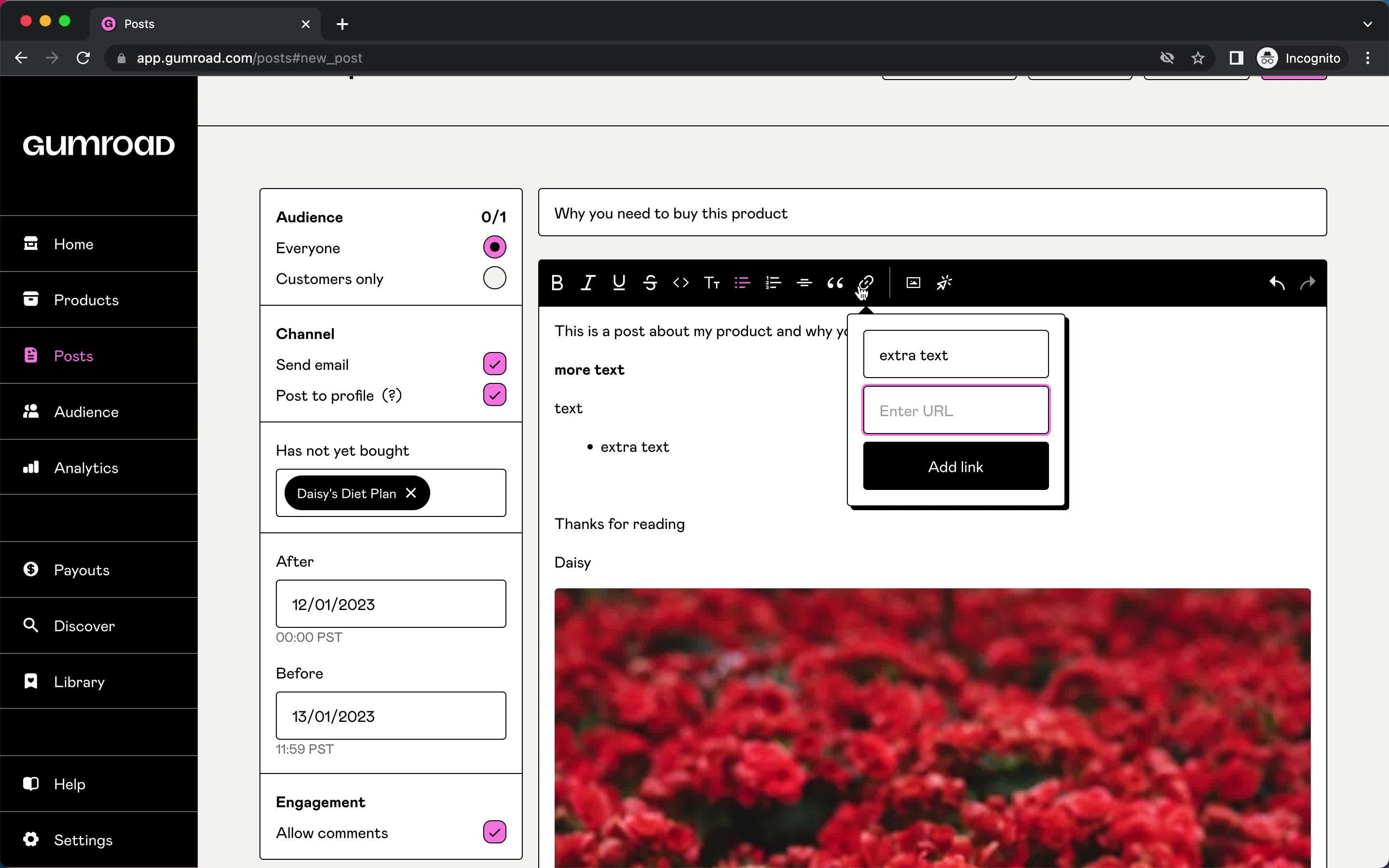Screen dimensions: 1389x868
Task: Focus the Enter URL field
Action: 955,410
